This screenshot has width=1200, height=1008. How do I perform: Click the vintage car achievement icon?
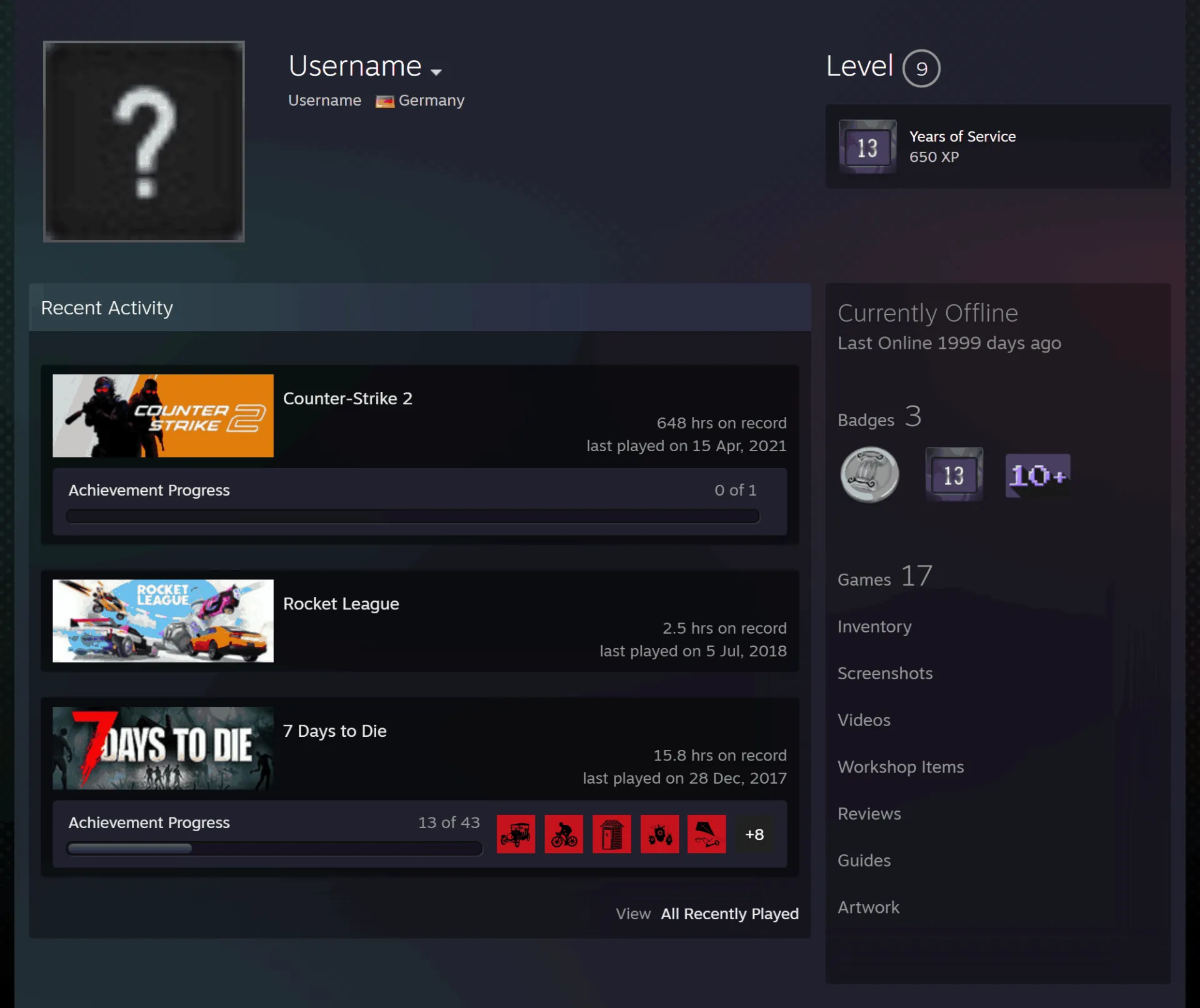click(x=516, y=834)
